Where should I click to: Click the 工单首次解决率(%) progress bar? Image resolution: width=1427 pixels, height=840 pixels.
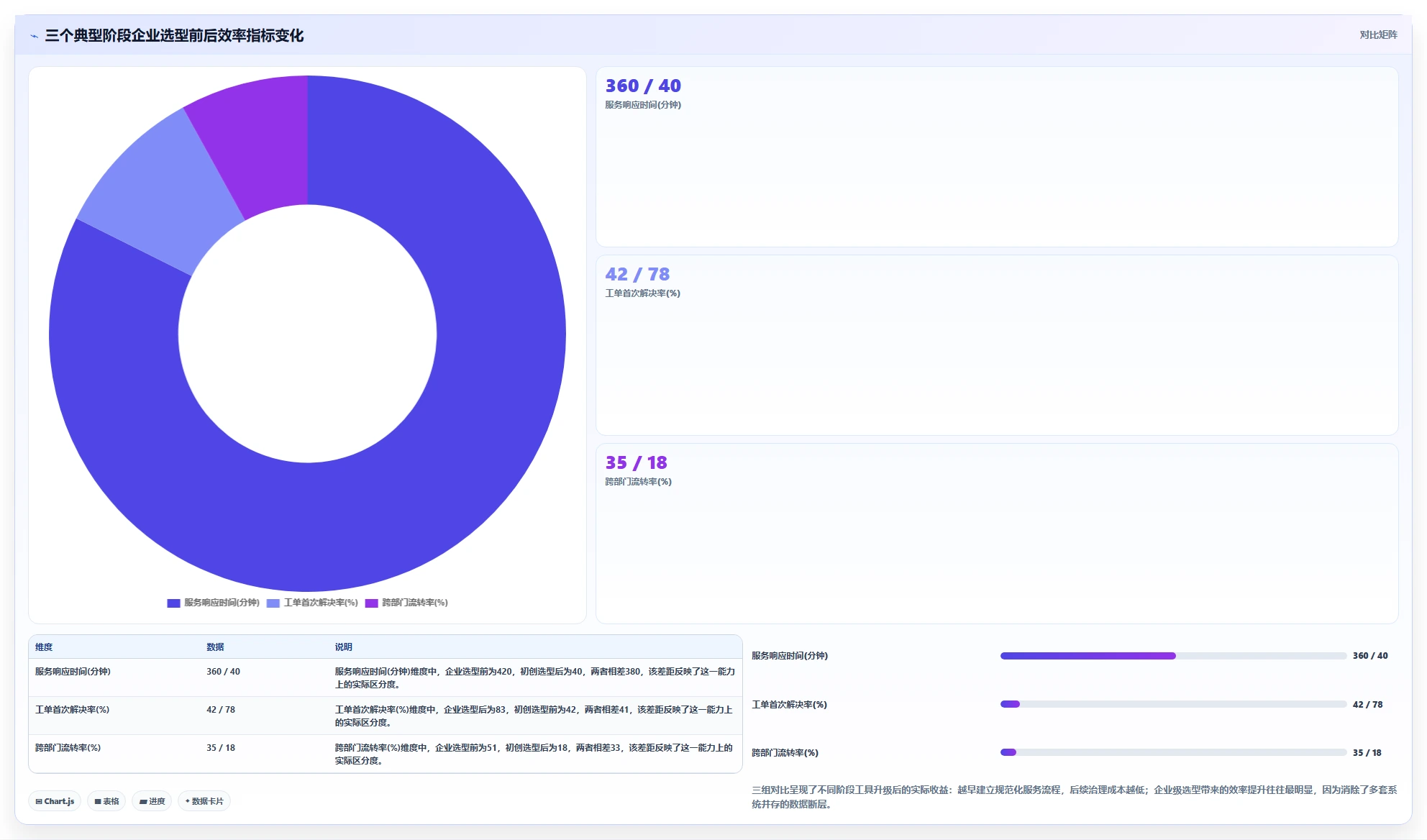click(1173, 704)
